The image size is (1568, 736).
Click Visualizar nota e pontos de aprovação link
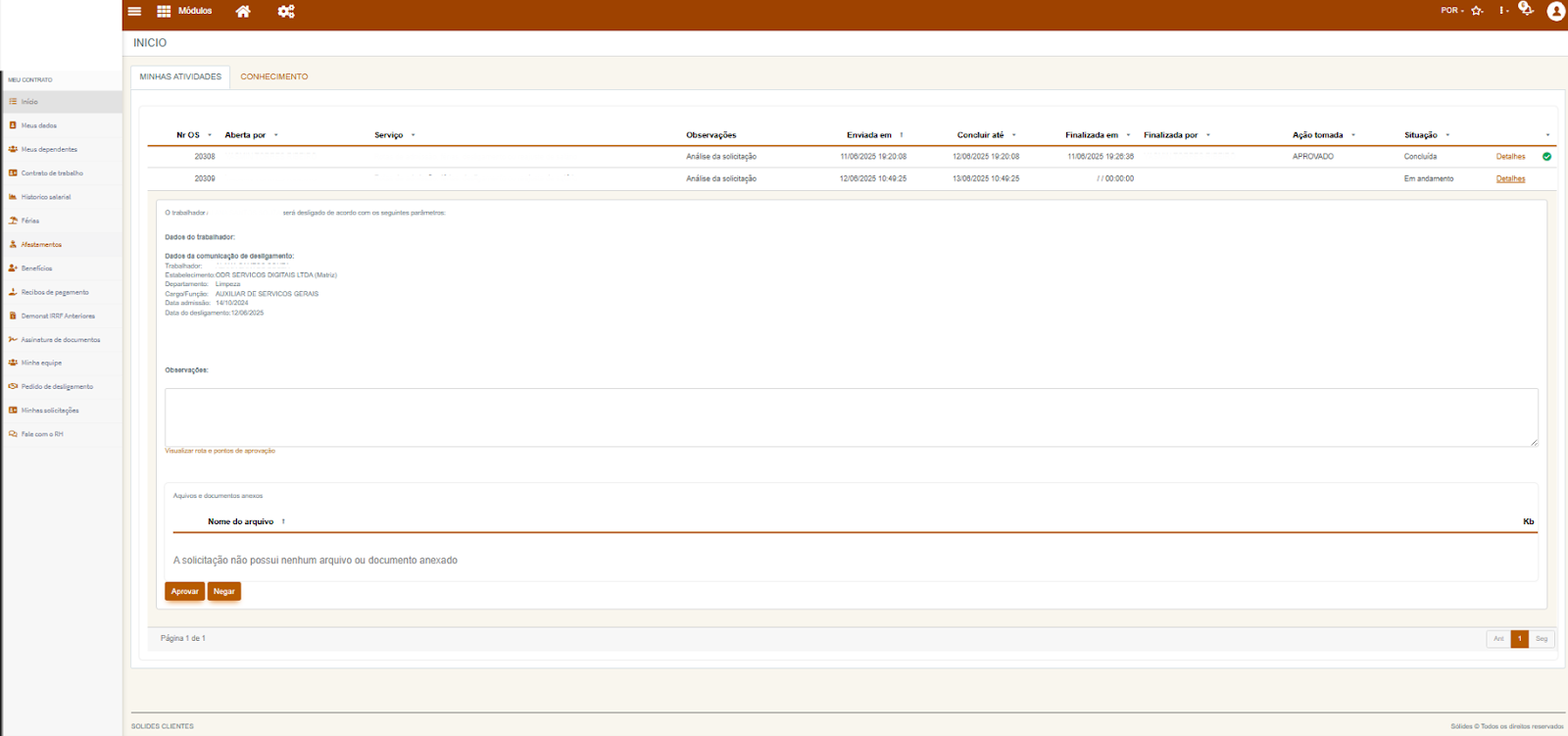pyautogui.click(x=220, y=451)
